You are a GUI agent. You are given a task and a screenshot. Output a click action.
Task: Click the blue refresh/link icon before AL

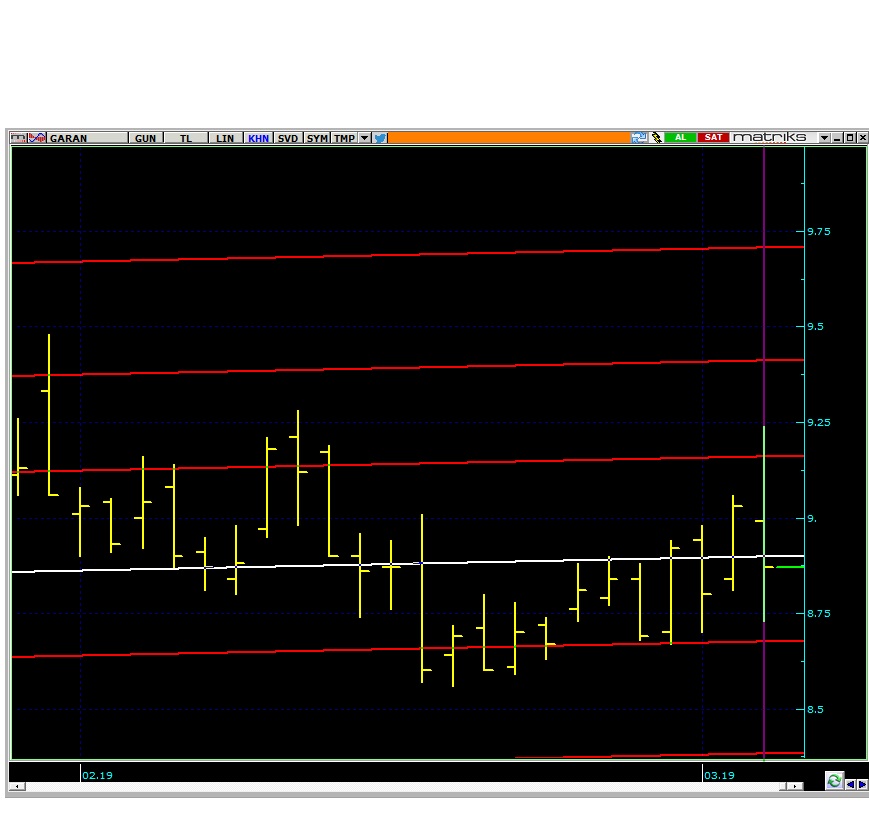(639, 137)
